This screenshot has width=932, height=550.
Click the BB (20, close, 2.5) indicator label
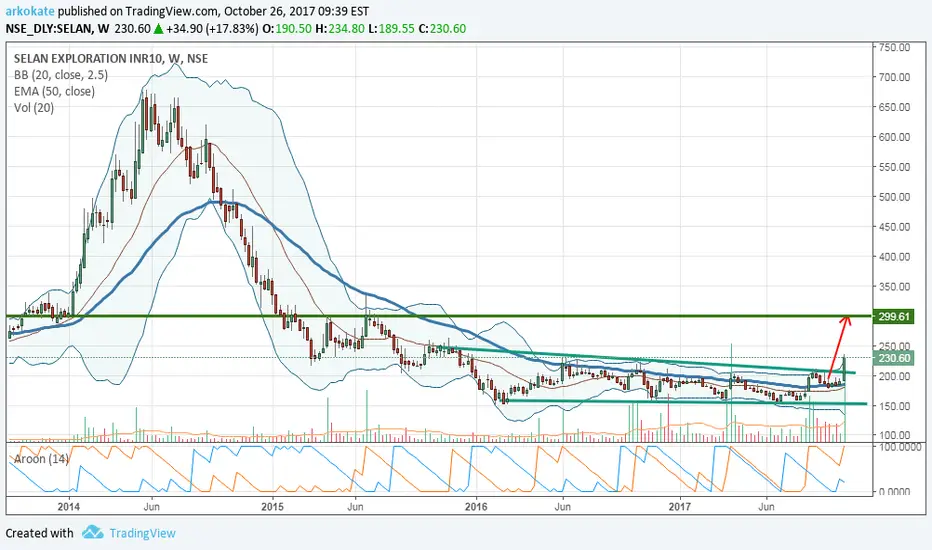(x=61, y=75)
